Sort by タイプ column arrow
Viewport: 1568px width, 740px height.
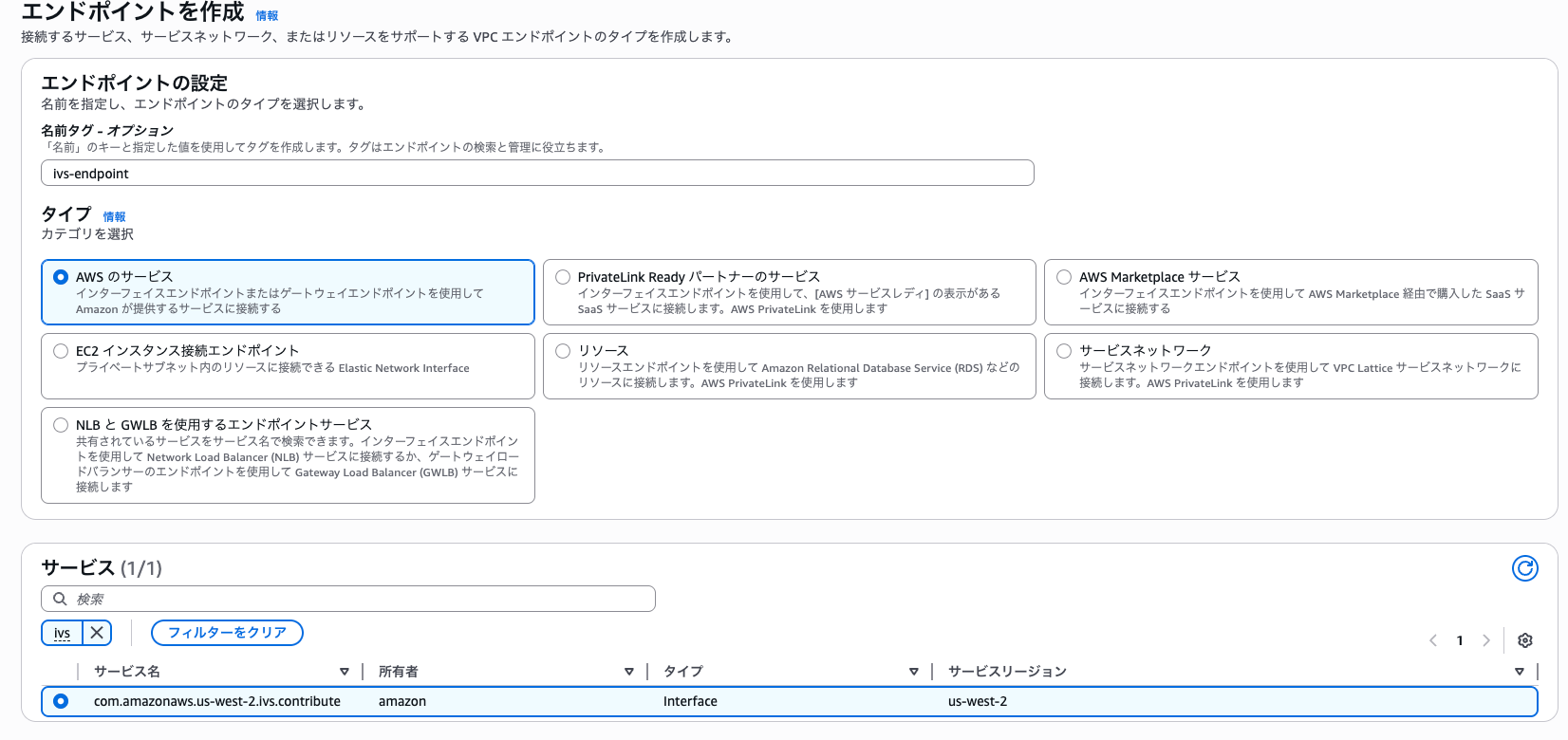[913, 672]
